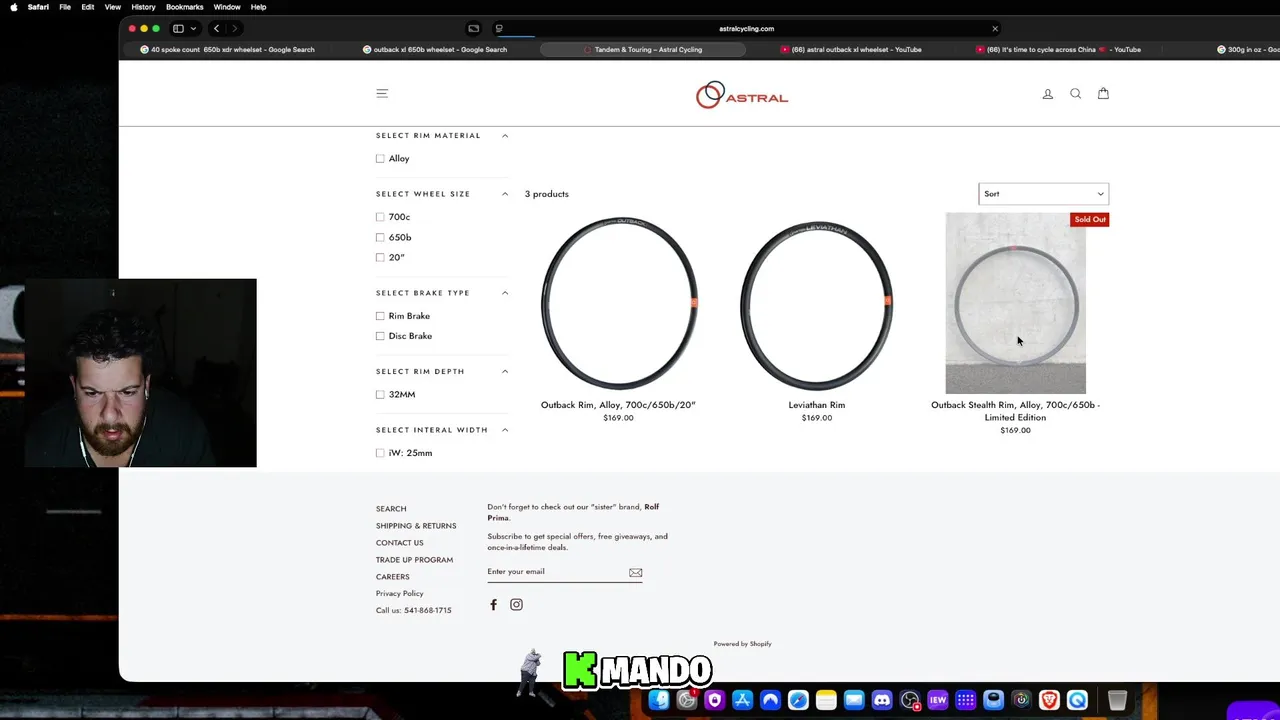Open Leviathan Rim product image
The width and height of the screenshot is (1280, 720).
tap(817, 303)
